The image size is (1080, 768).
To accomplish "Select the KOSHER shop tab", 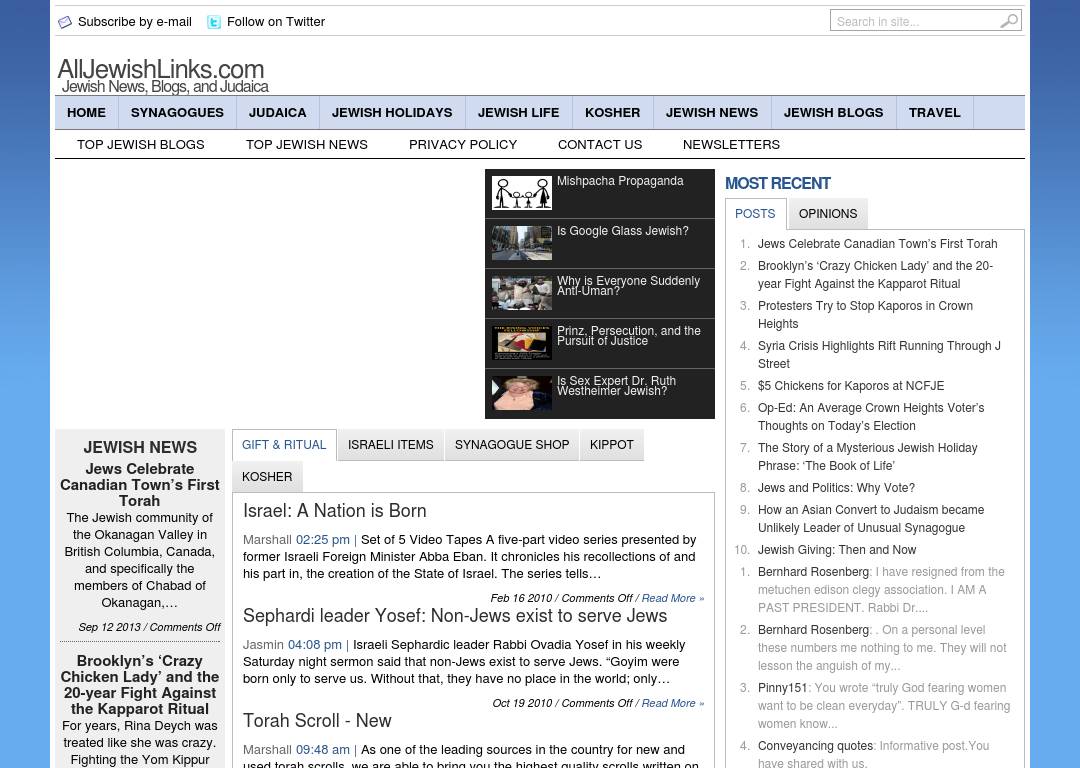I will pos(267,477).
